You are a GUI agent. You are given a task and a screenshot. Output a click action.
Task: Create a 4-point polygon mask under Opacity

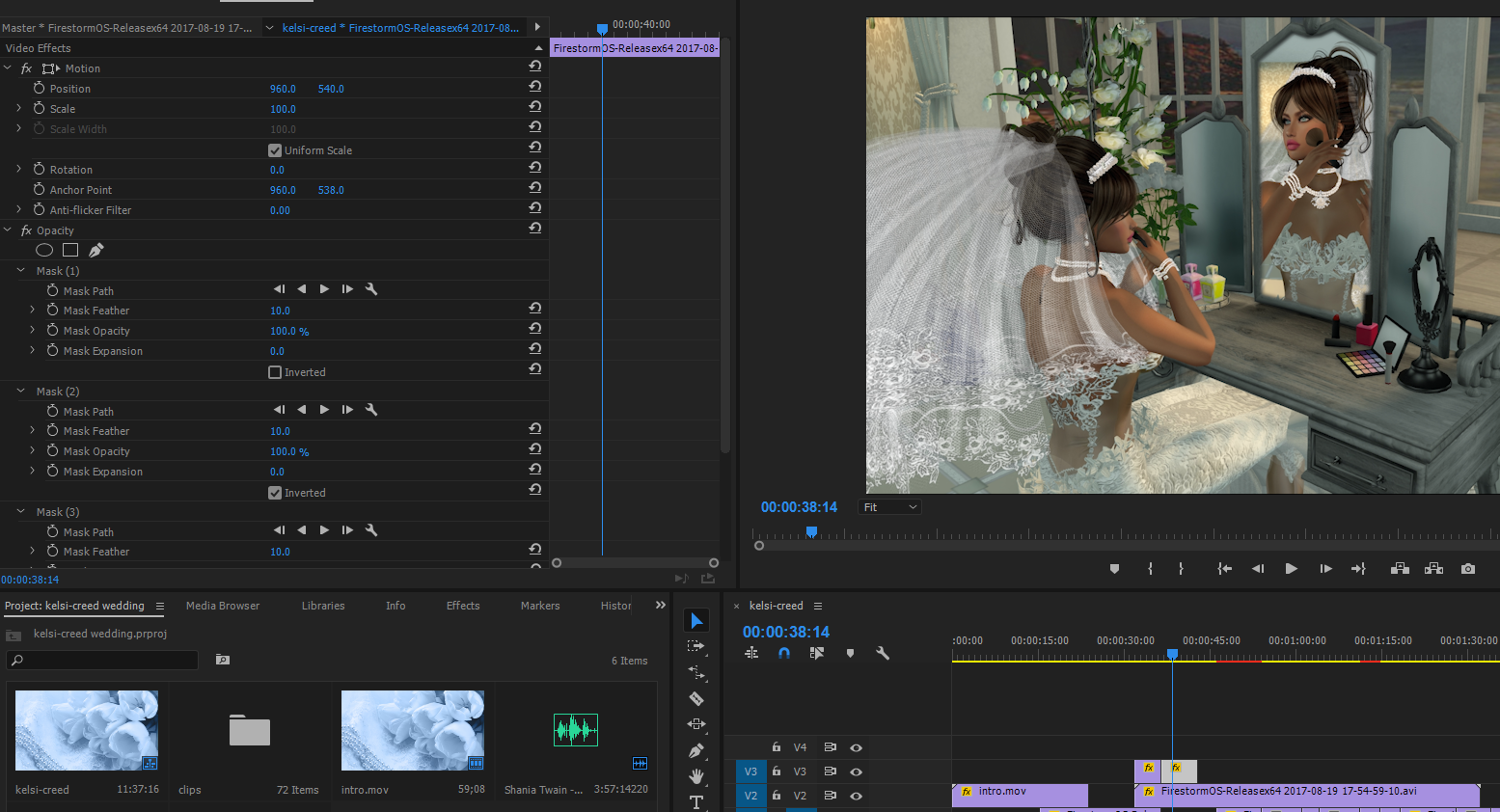70,250
